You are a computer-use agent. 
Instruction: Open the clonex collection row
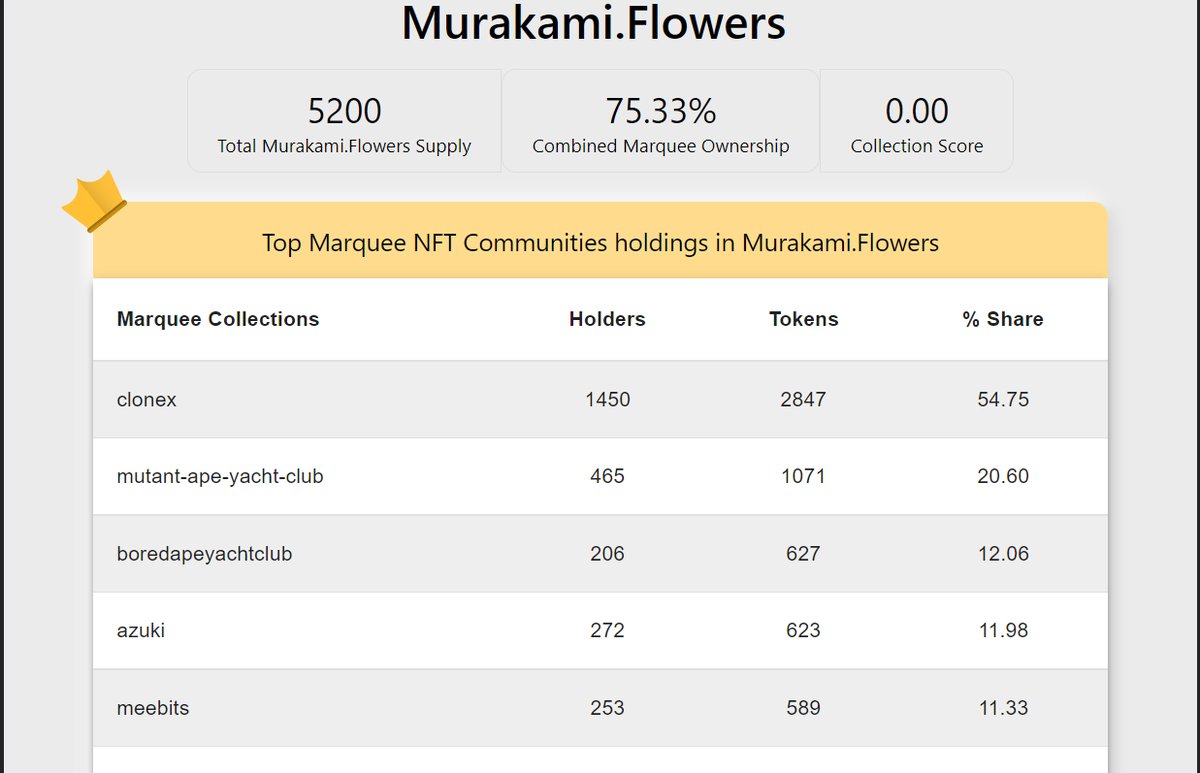click(x=600, y=399)
